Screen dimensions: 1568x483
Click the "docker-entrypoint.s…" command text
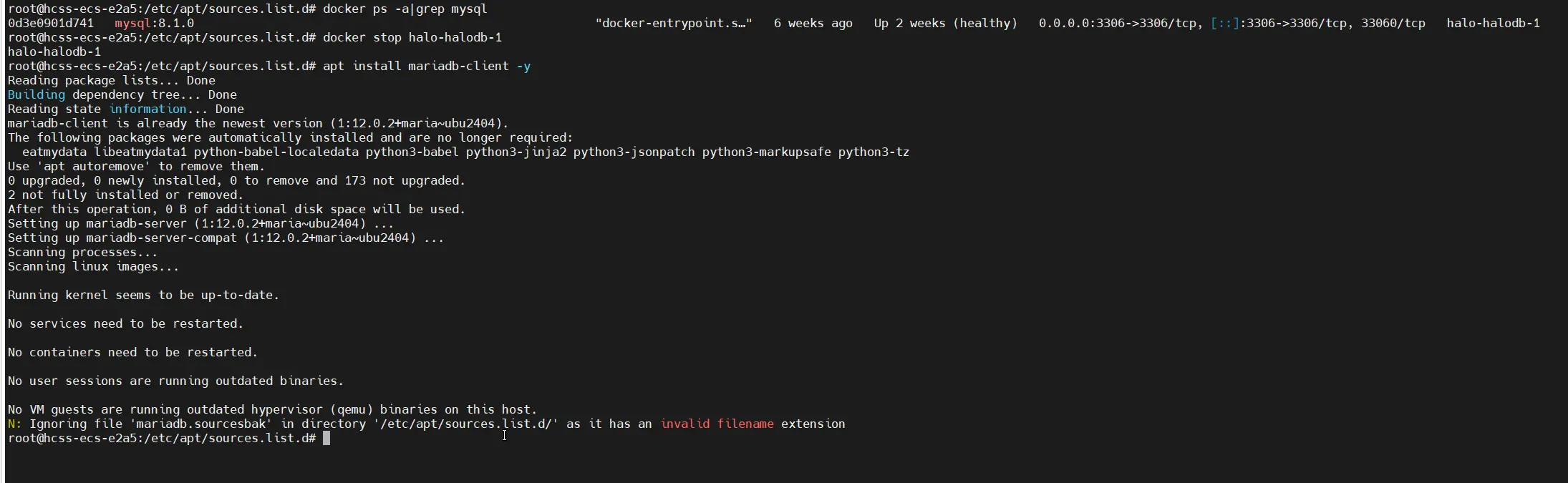click(673, 23)
